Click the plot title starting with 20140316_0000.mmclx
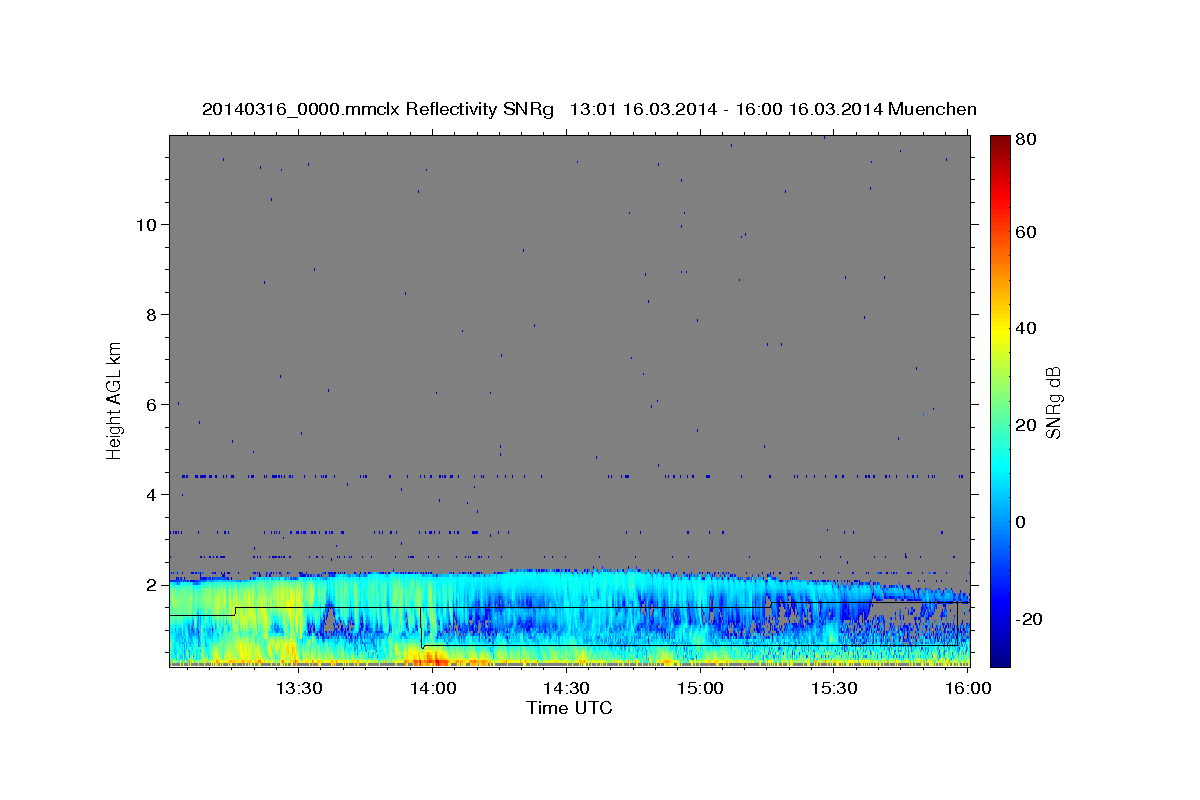This screenshot has height=800, width=1200. tap(589, 109)
